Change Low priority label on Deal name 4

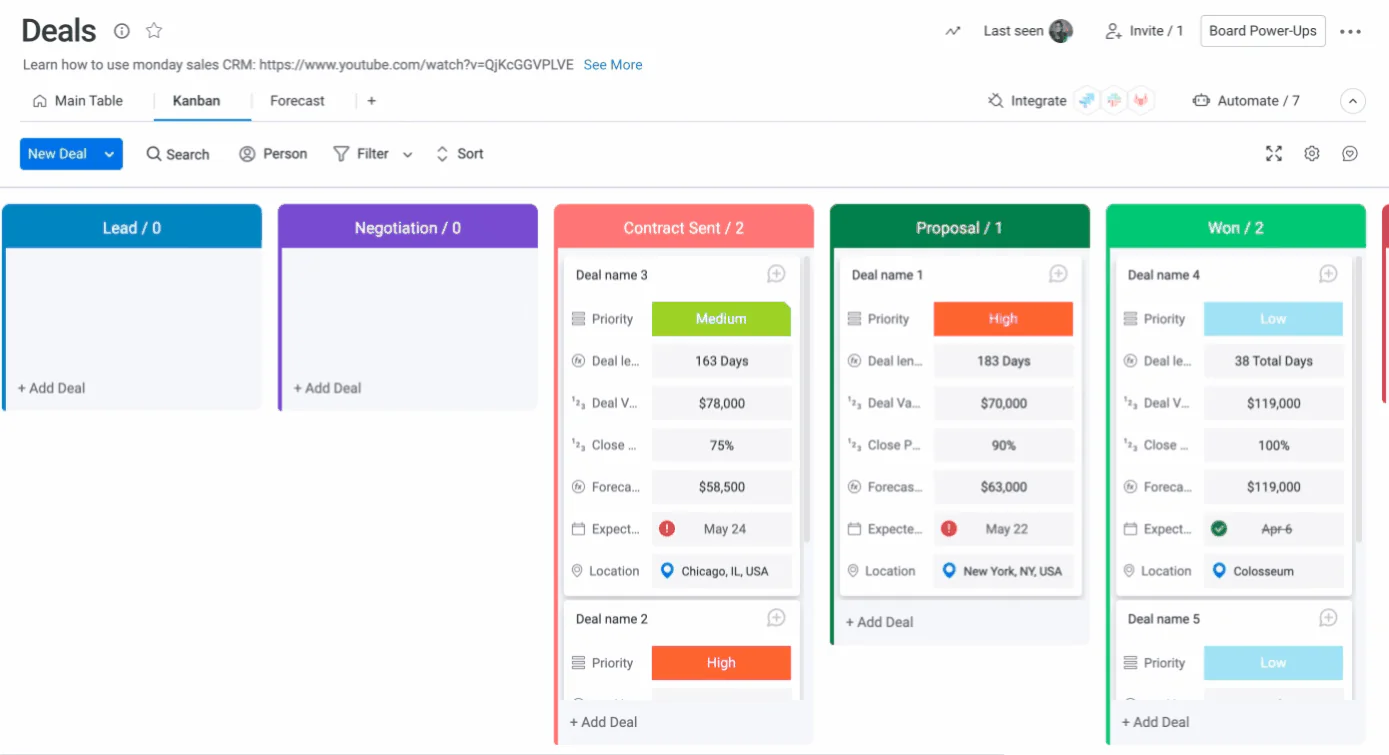pyautogui.click(x=1273, y=319)
